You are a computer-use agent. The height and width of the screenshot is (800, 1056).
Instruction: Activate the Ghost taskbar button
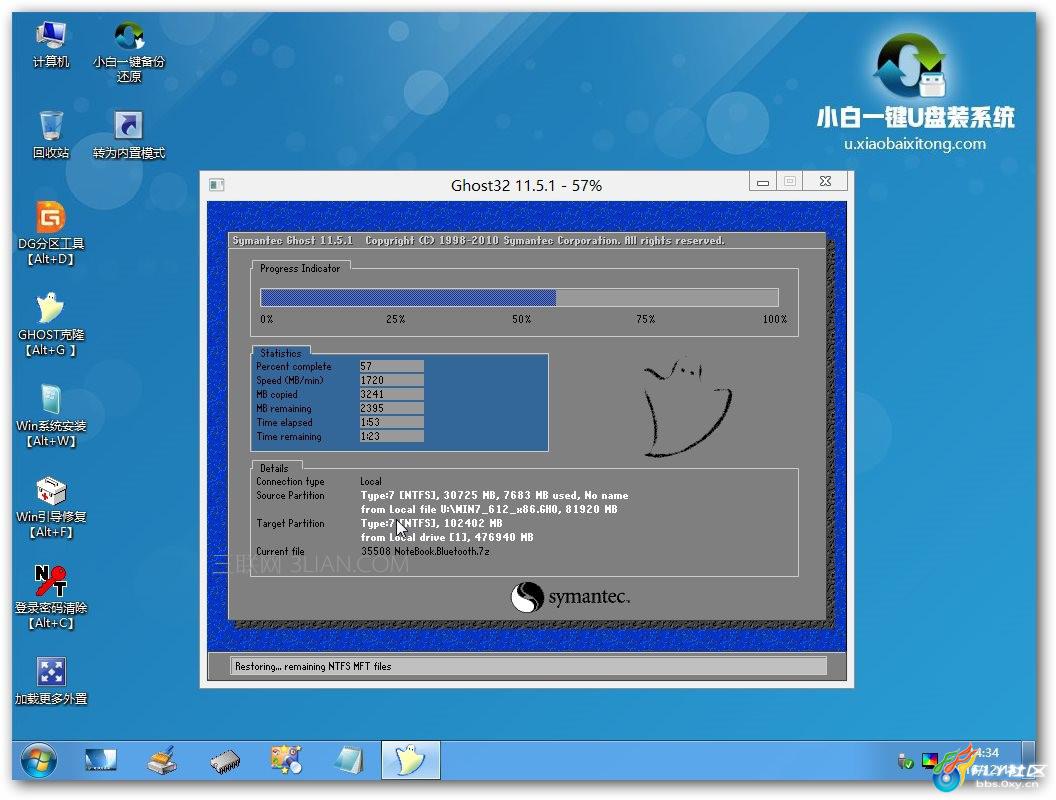click(411, 760)
